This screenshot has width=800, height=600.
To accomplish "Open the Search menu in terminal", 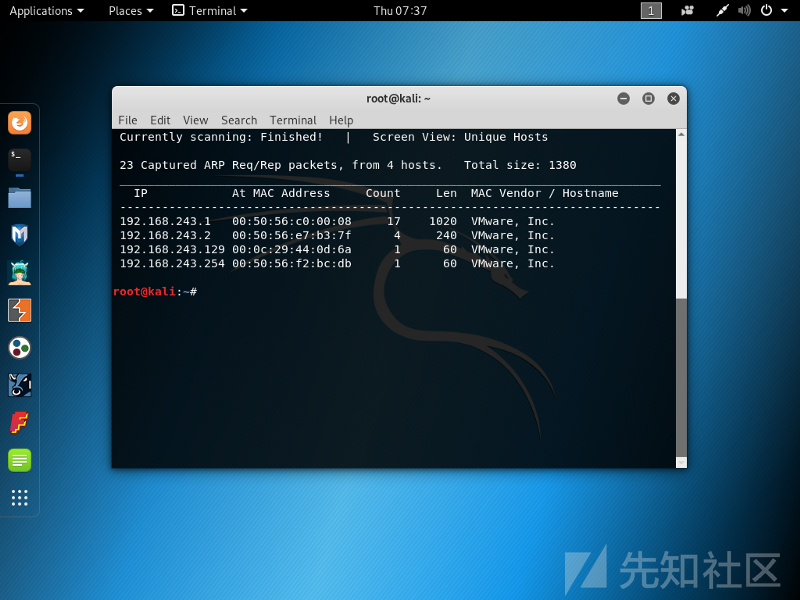I will click(239, 120).
